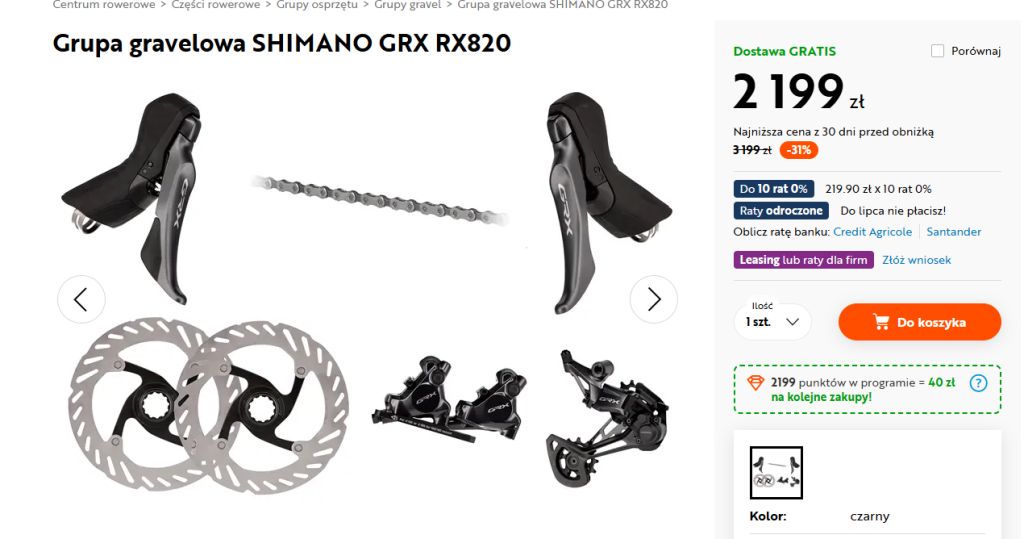Viewport: 1024px width, 539px height.
Task: Show the previous product image
Action: 81,299
